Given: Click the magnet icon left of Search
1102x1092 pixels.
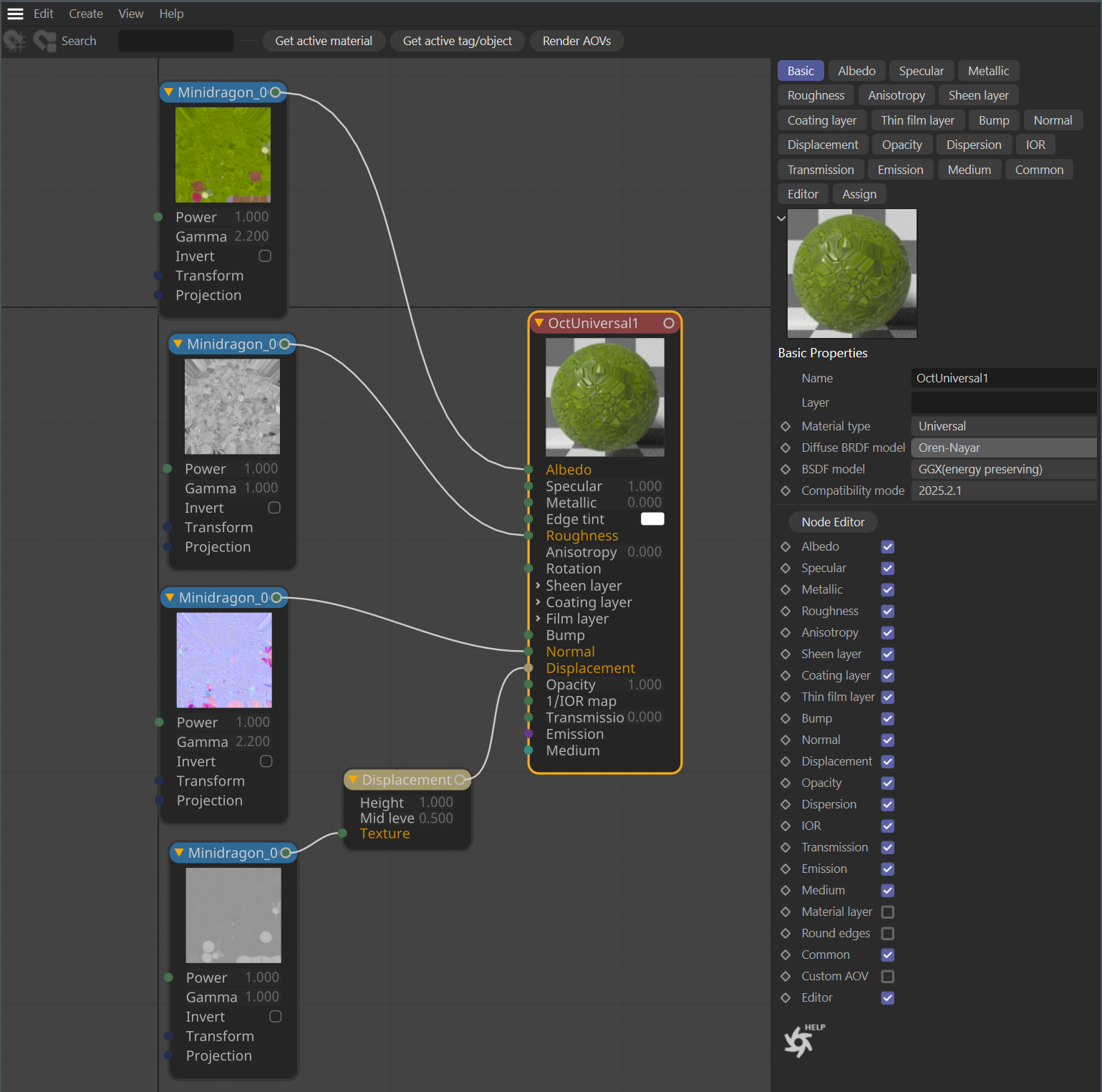Looking at the screenshot, I should [45, 42].
